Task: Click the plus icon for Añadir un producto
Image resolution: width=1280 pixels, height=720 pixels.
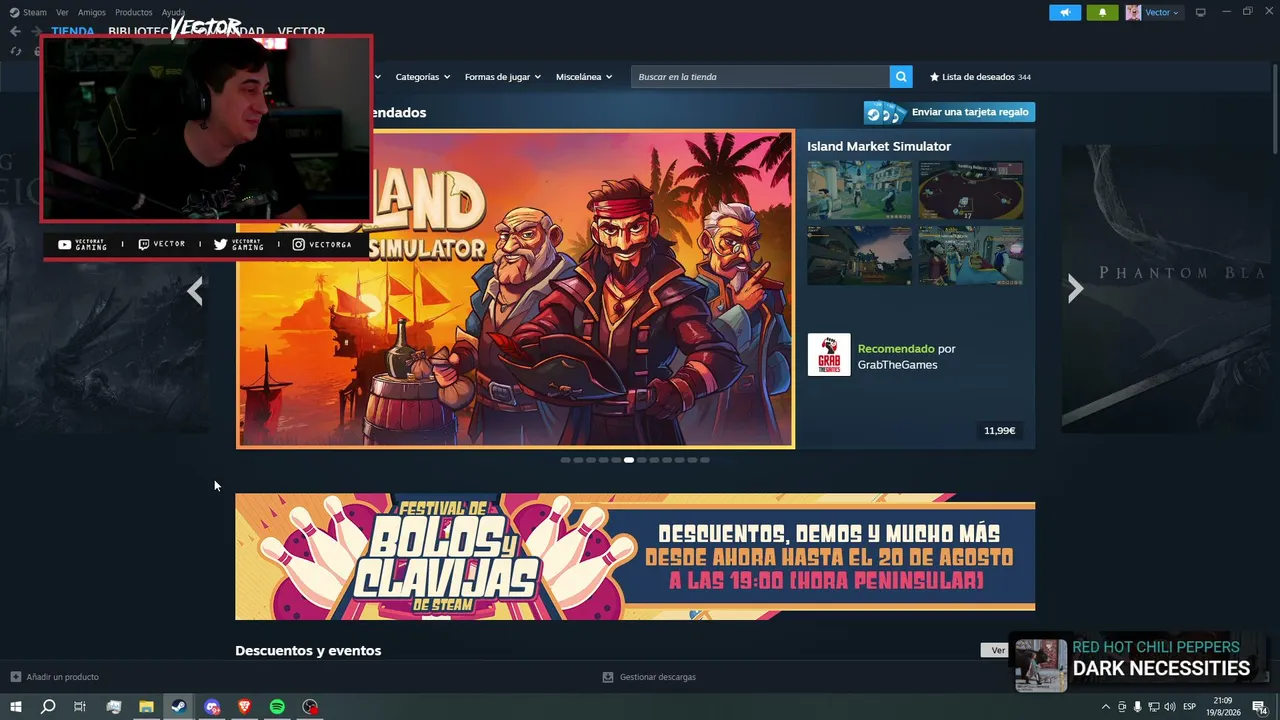Action: (15, 677)
